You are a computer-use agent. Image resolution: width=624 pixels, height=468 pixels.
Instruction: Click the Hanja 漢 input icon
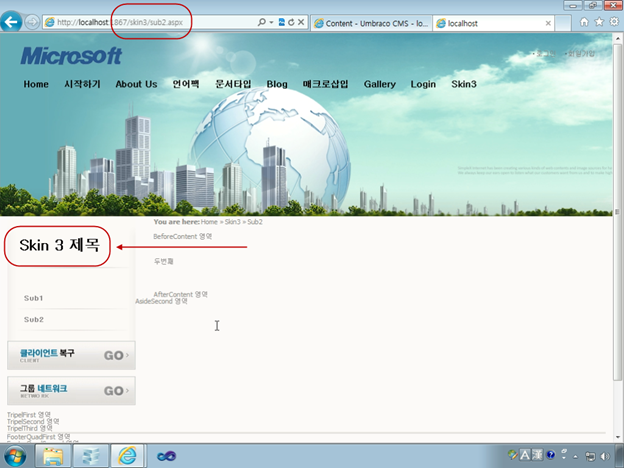[537, 455]
